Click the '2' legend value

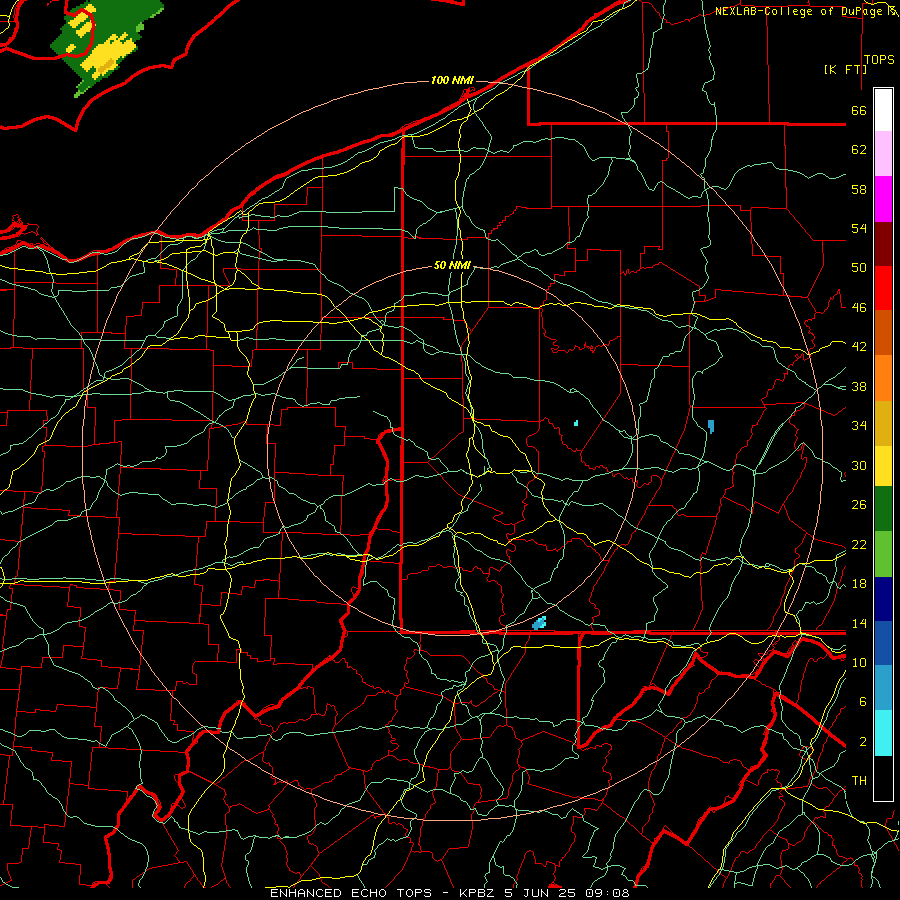coord(862,742)
